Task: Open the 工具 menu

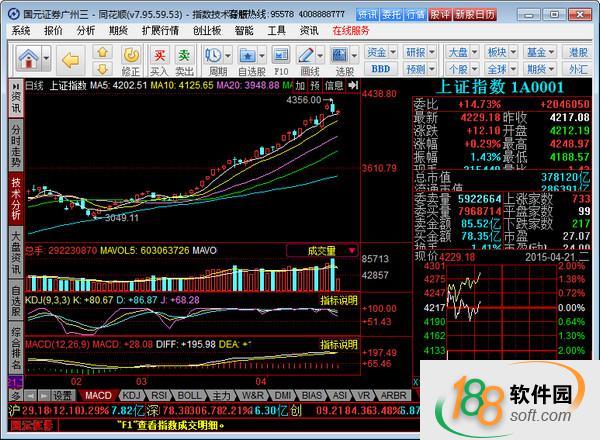Action: click(276, 31)
